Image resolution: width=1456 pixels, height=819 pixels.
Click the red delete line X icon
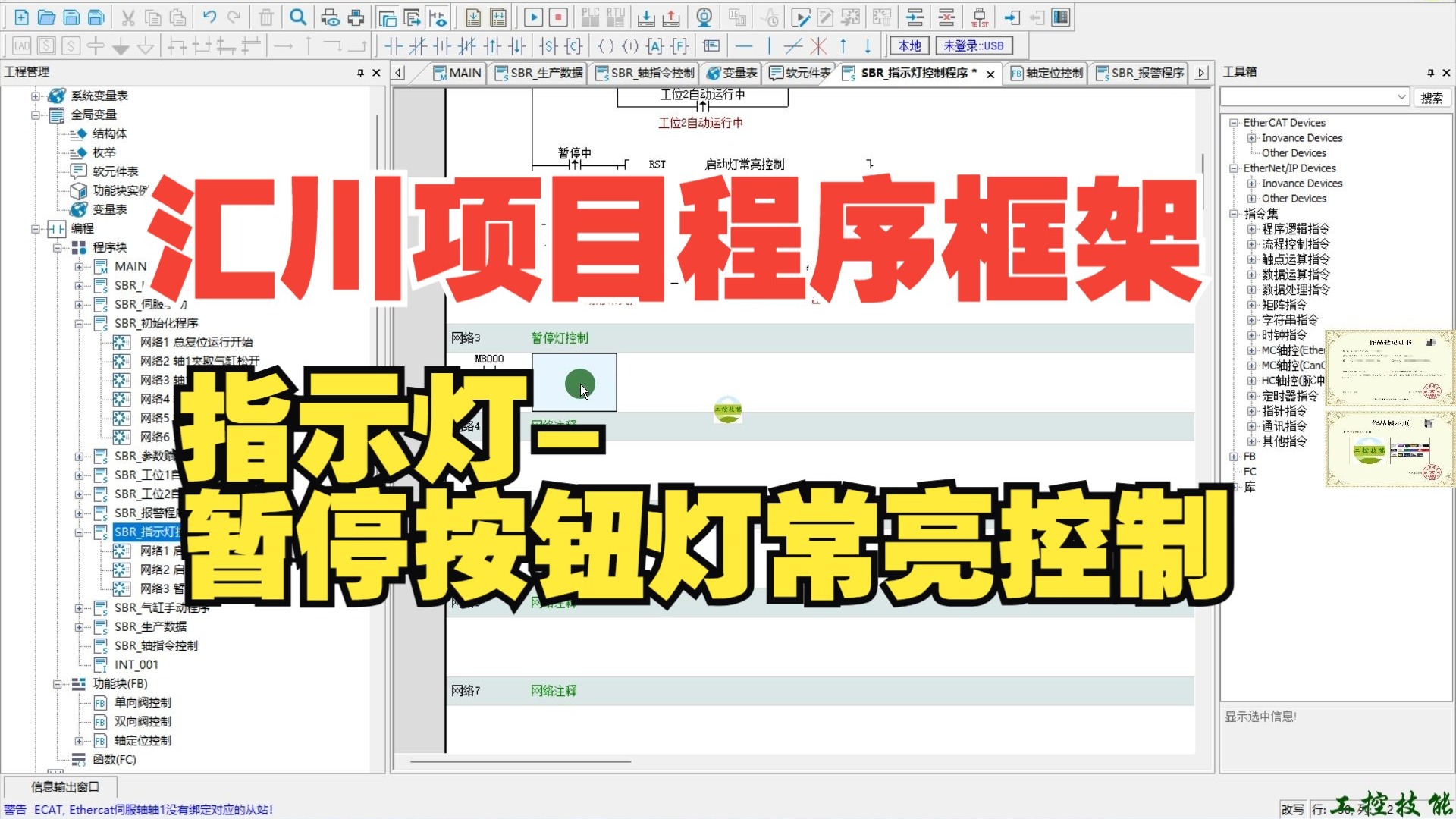point(818,46)
